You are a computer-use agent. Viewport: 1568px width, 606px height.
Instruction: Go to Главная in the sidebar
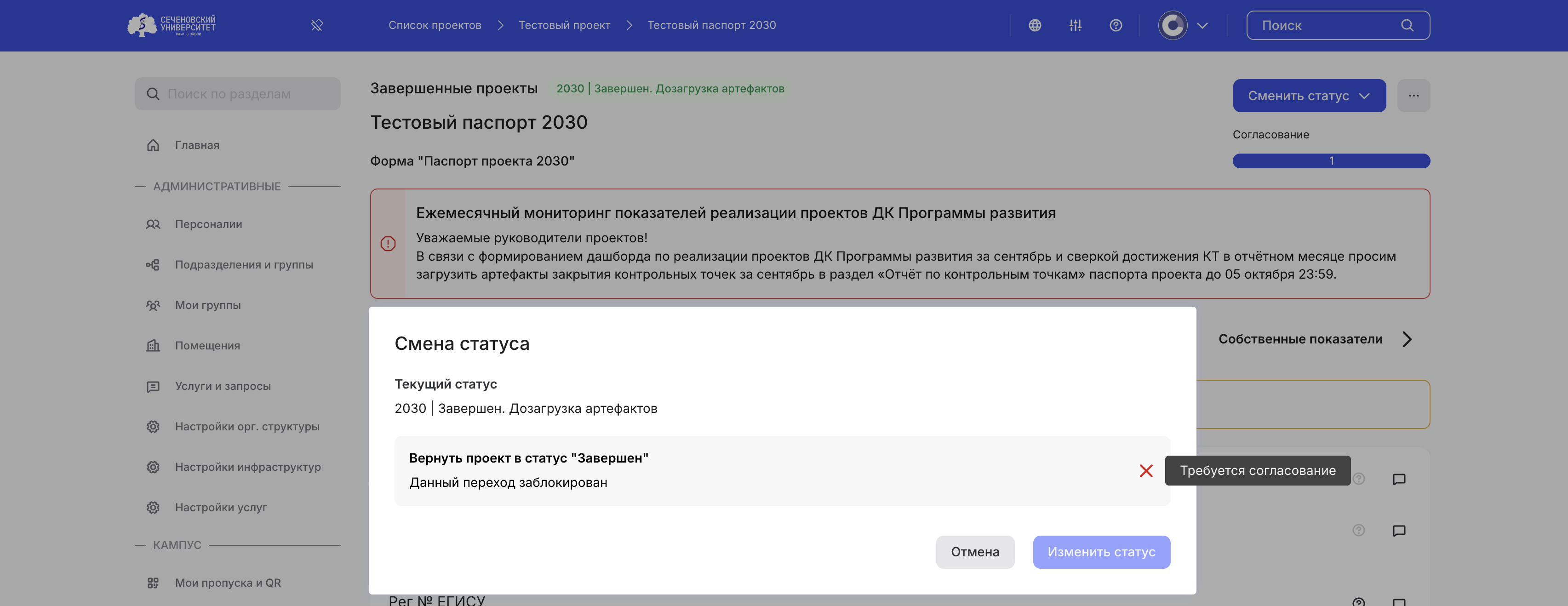pos(197,145)
